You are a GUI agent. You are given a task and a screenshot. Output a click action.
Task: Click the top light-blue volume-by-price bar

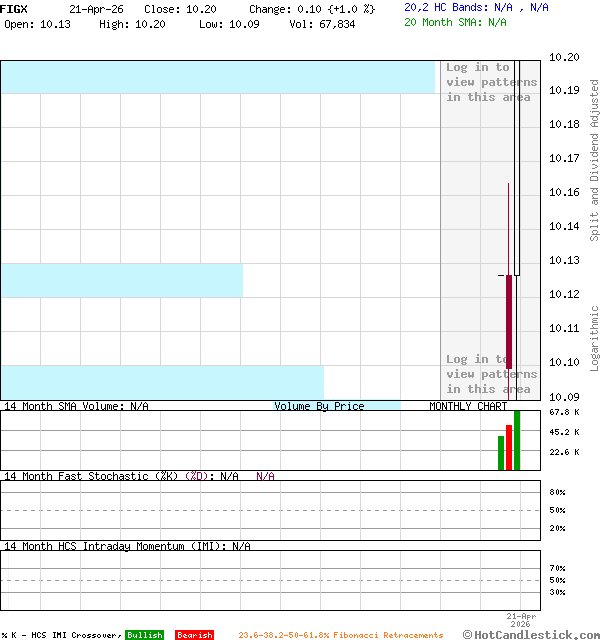click(x=218, y=77)
